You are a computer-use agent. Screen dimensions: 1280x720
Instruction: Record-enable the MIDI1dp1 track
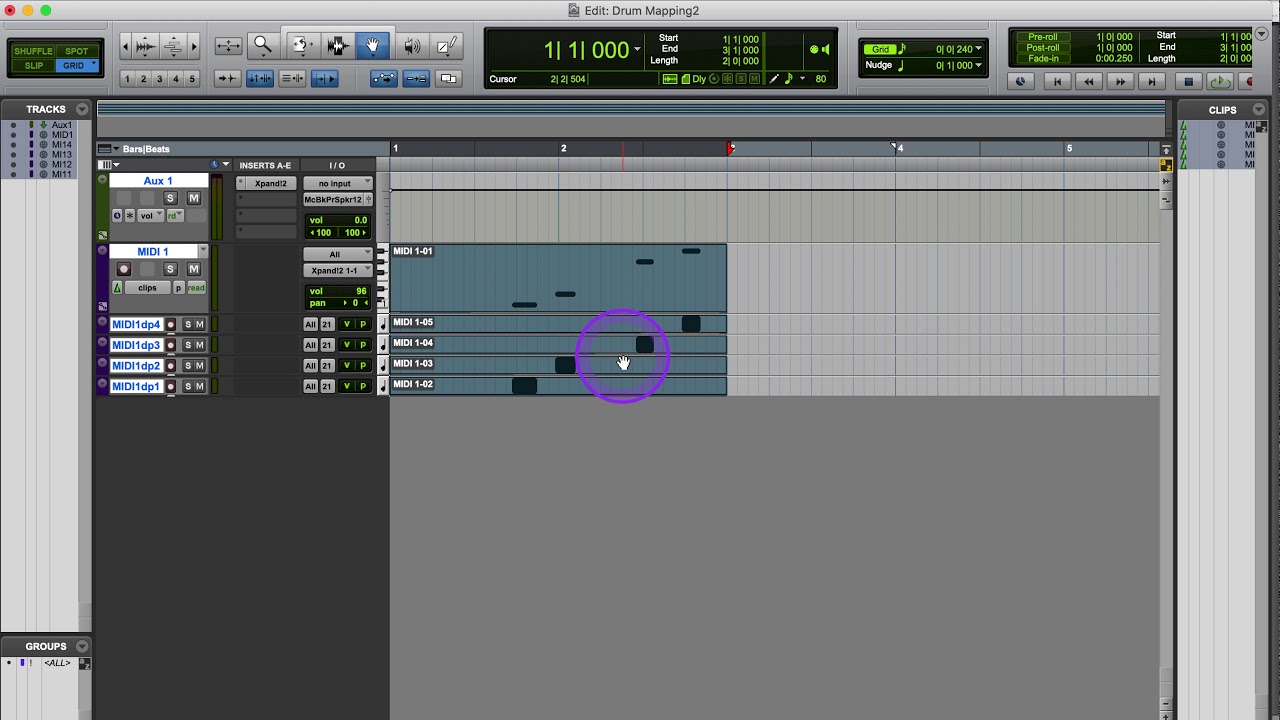tap(171, 387)
